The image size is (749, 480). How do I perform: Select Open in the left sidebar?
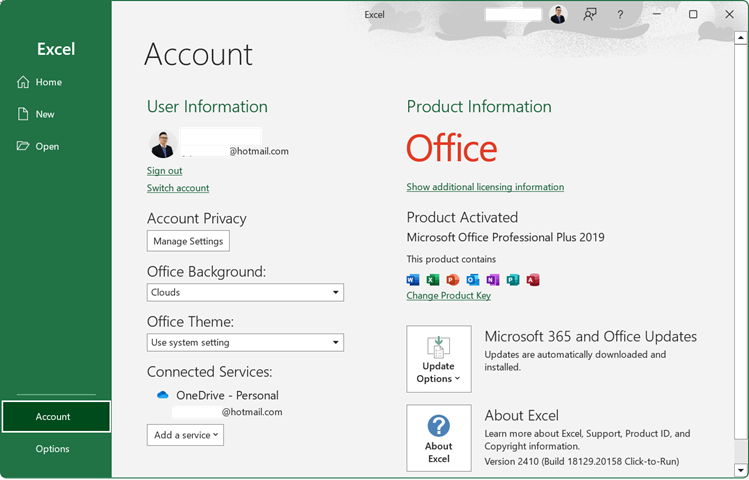pos(47,146)
